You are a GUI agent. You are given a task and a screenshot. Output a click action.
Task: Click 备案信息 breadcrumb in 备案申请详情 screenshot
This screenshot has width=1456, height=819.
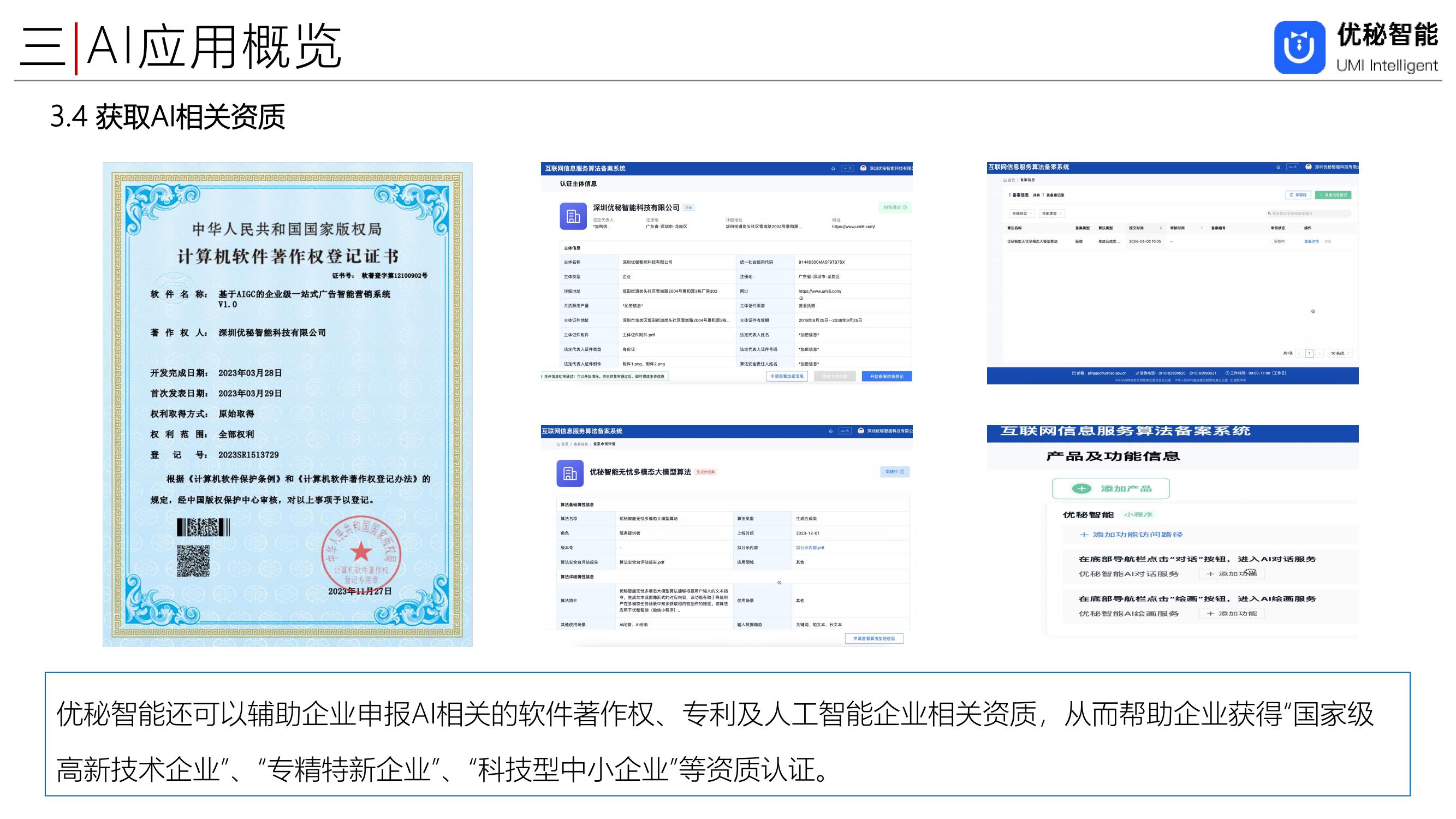coord(580,444)
